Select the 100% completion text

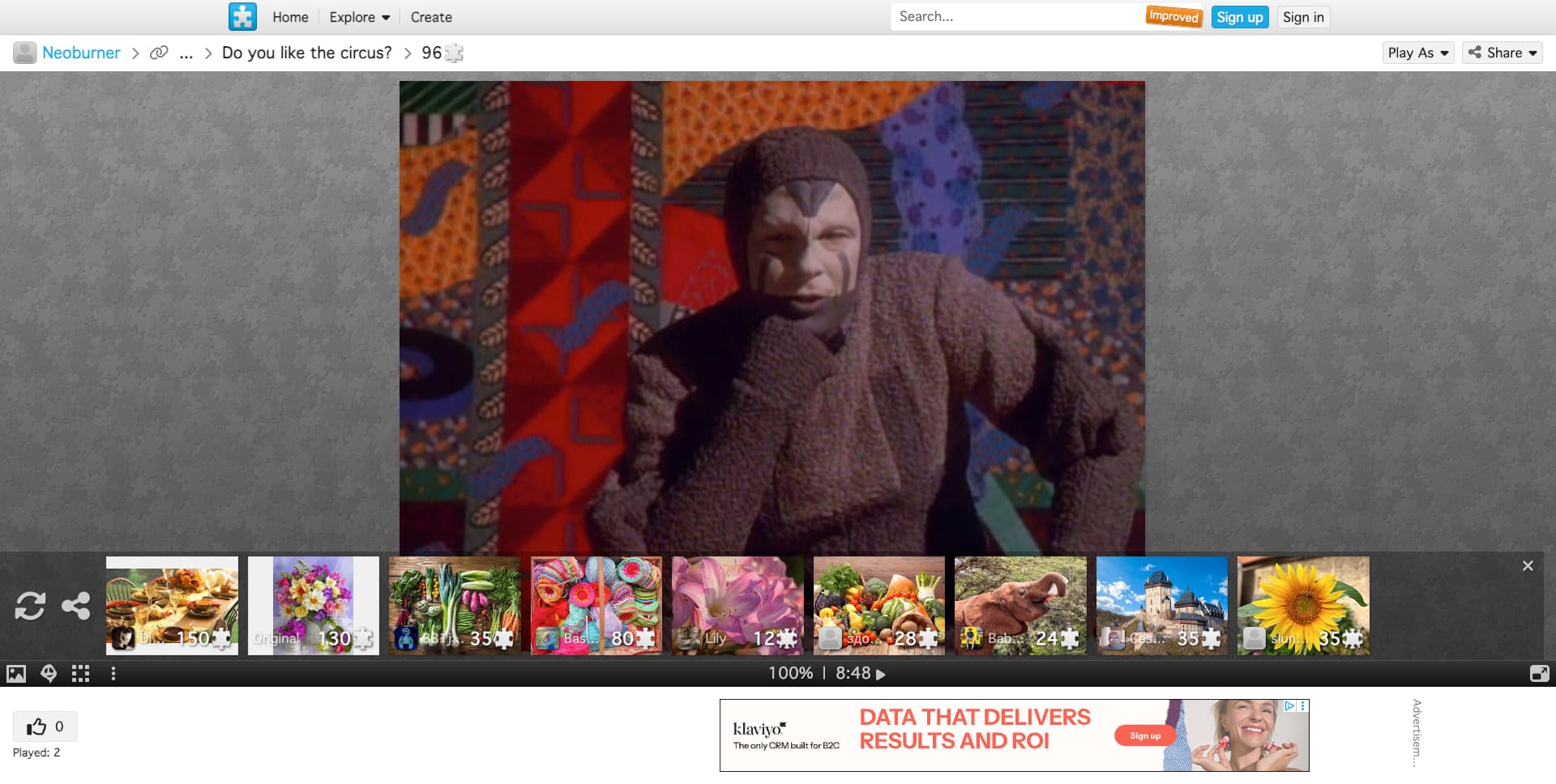click(x=791, y=674)
